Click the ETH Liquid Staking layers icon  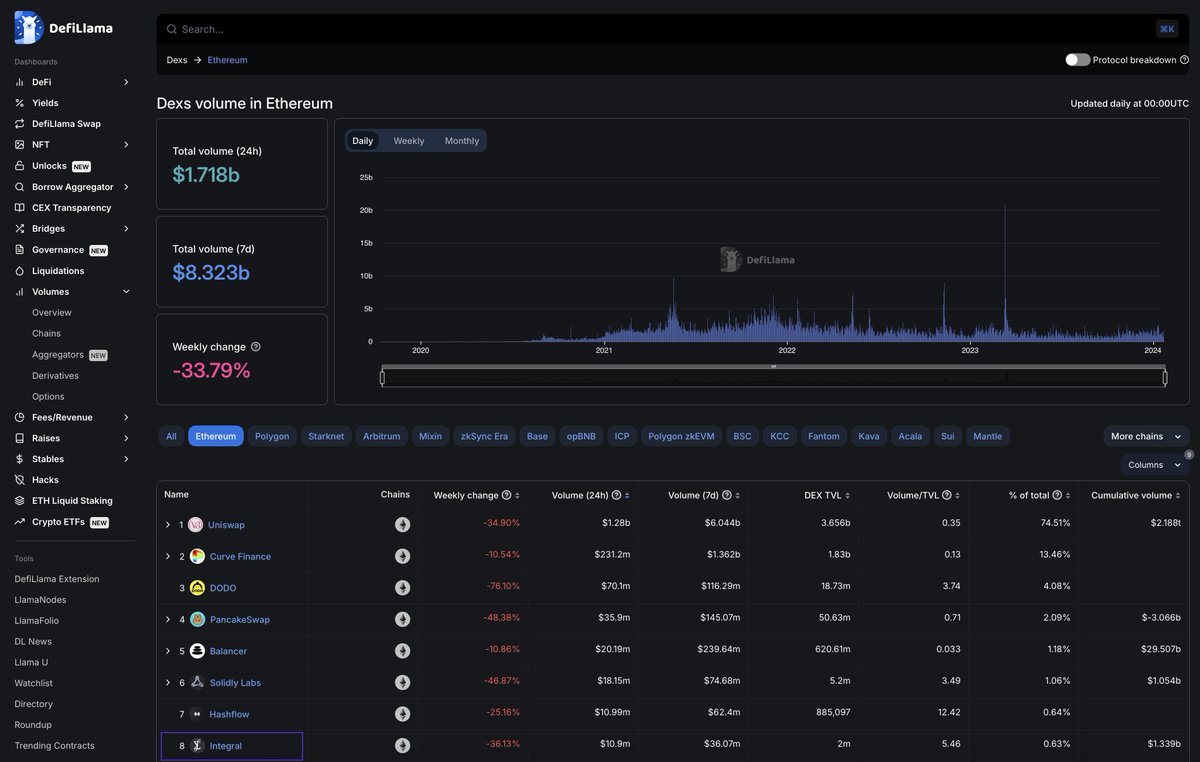coord(20,501)
